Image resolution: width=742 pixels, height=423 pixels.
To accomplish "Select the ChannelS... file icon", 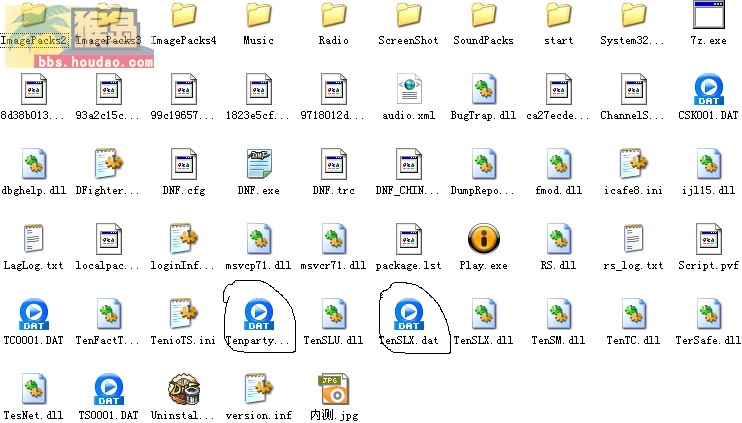I will tap(634, 89).
